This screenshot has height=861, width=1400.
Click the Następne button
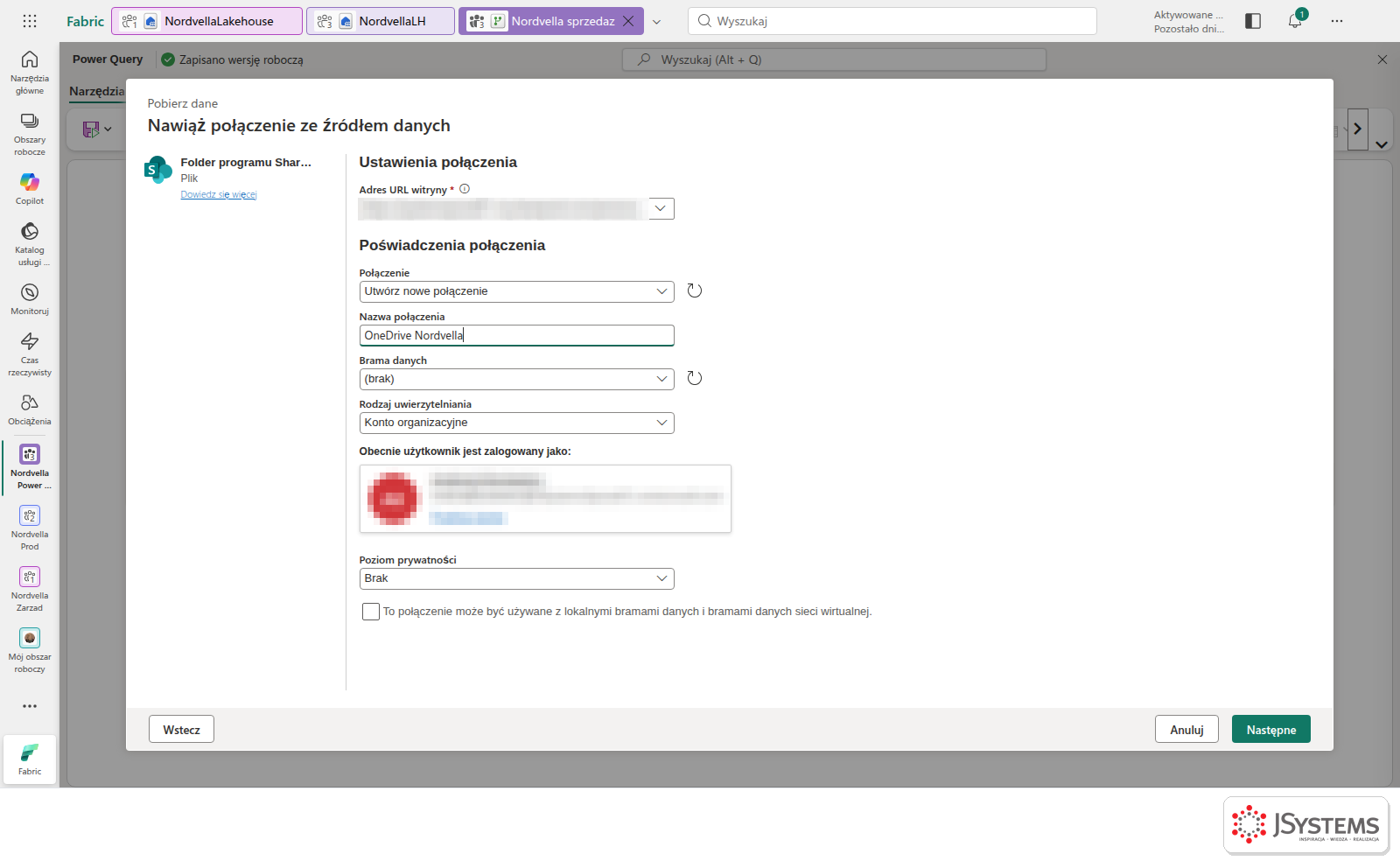pos(1271,730)
